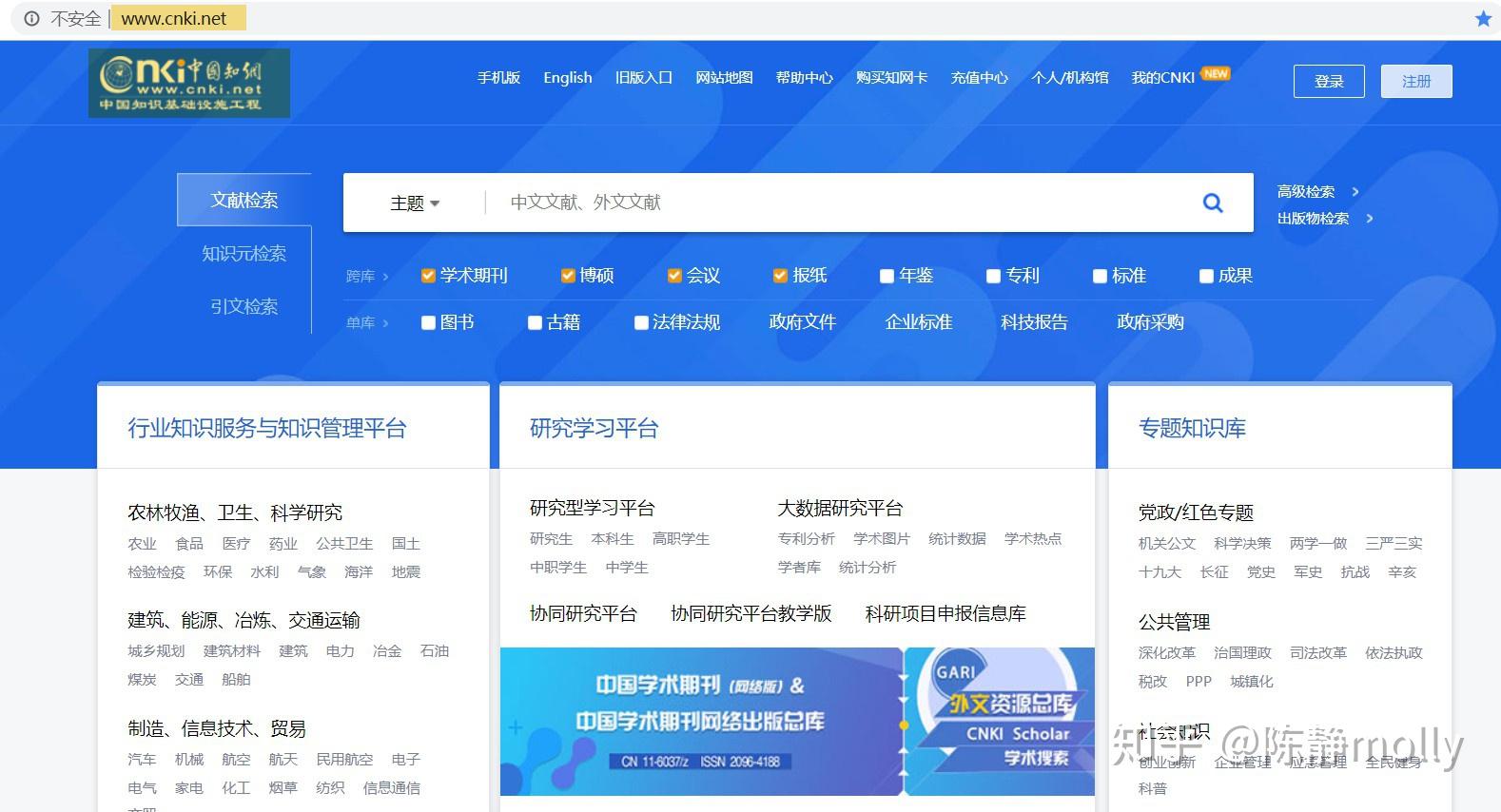
Task: Click the browser bookmark star icon
Action: 1483,19
